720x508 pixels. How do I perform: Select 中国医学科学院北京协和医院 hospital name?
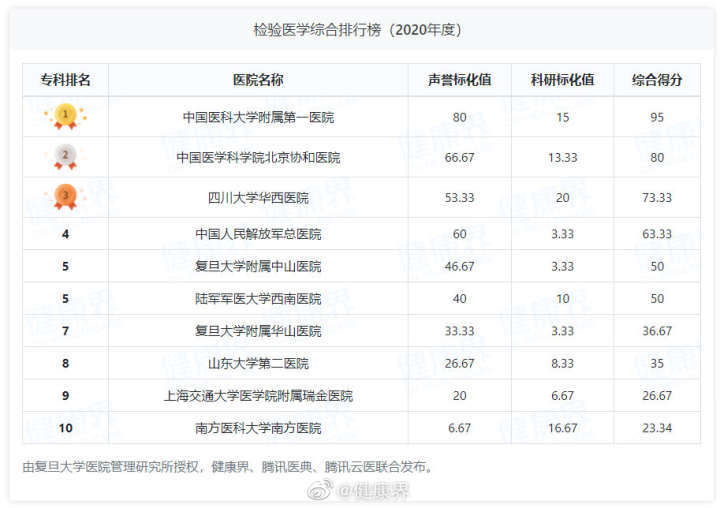(x=258, y=158)
